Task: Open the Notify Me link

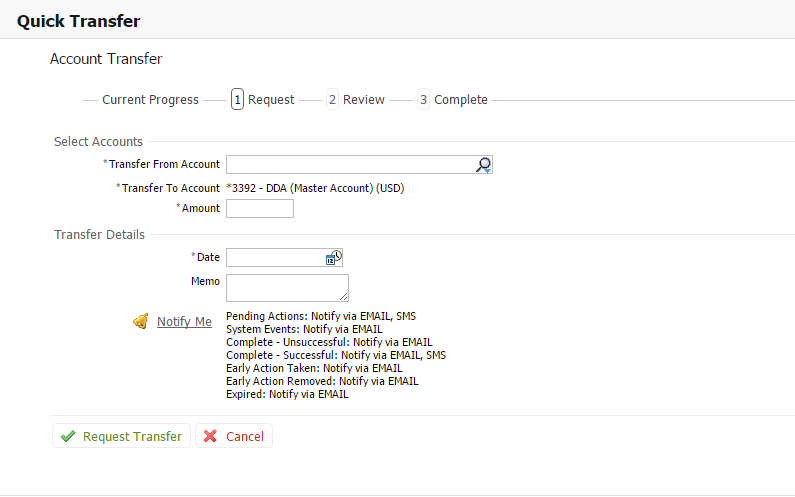Action: [x=184, y=322]
